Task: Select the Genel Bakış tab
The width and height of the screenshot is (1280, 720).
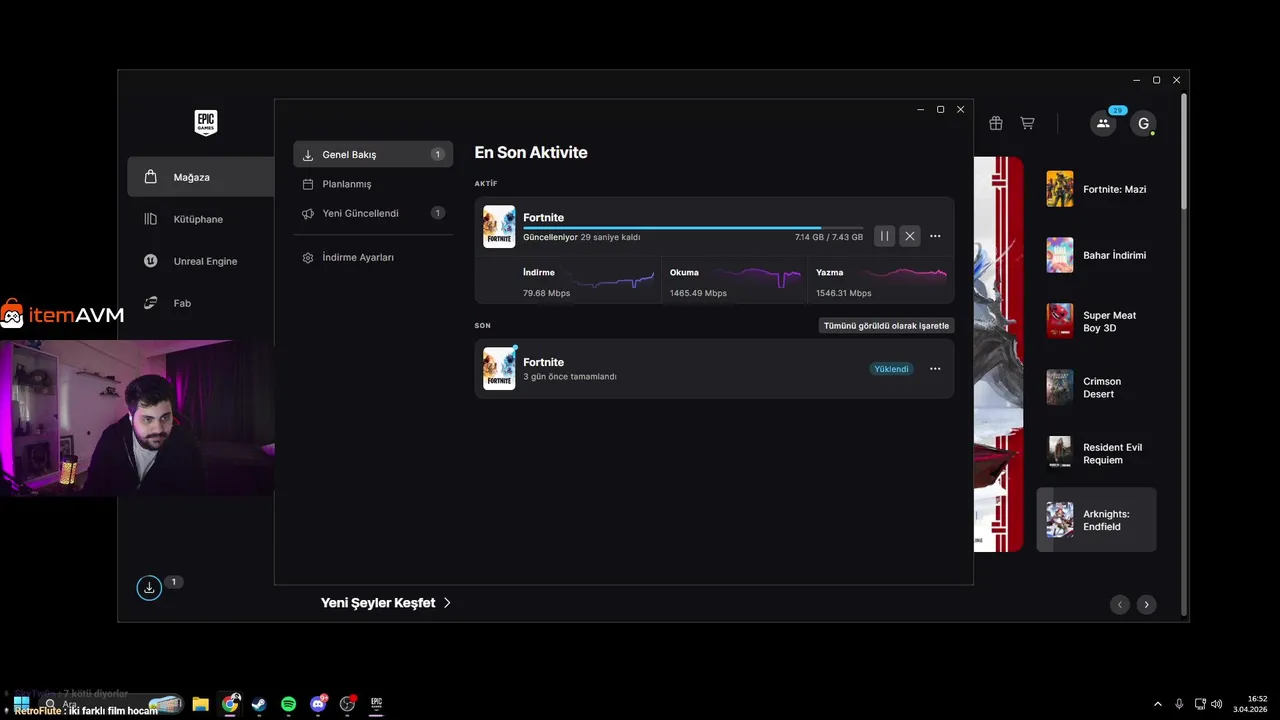Action: [x=373, y=155]
